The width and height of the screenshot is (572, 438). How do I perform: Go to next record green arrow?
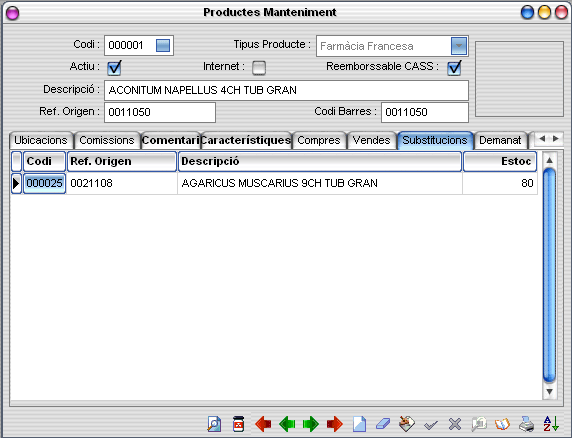[x=310, y=424]
